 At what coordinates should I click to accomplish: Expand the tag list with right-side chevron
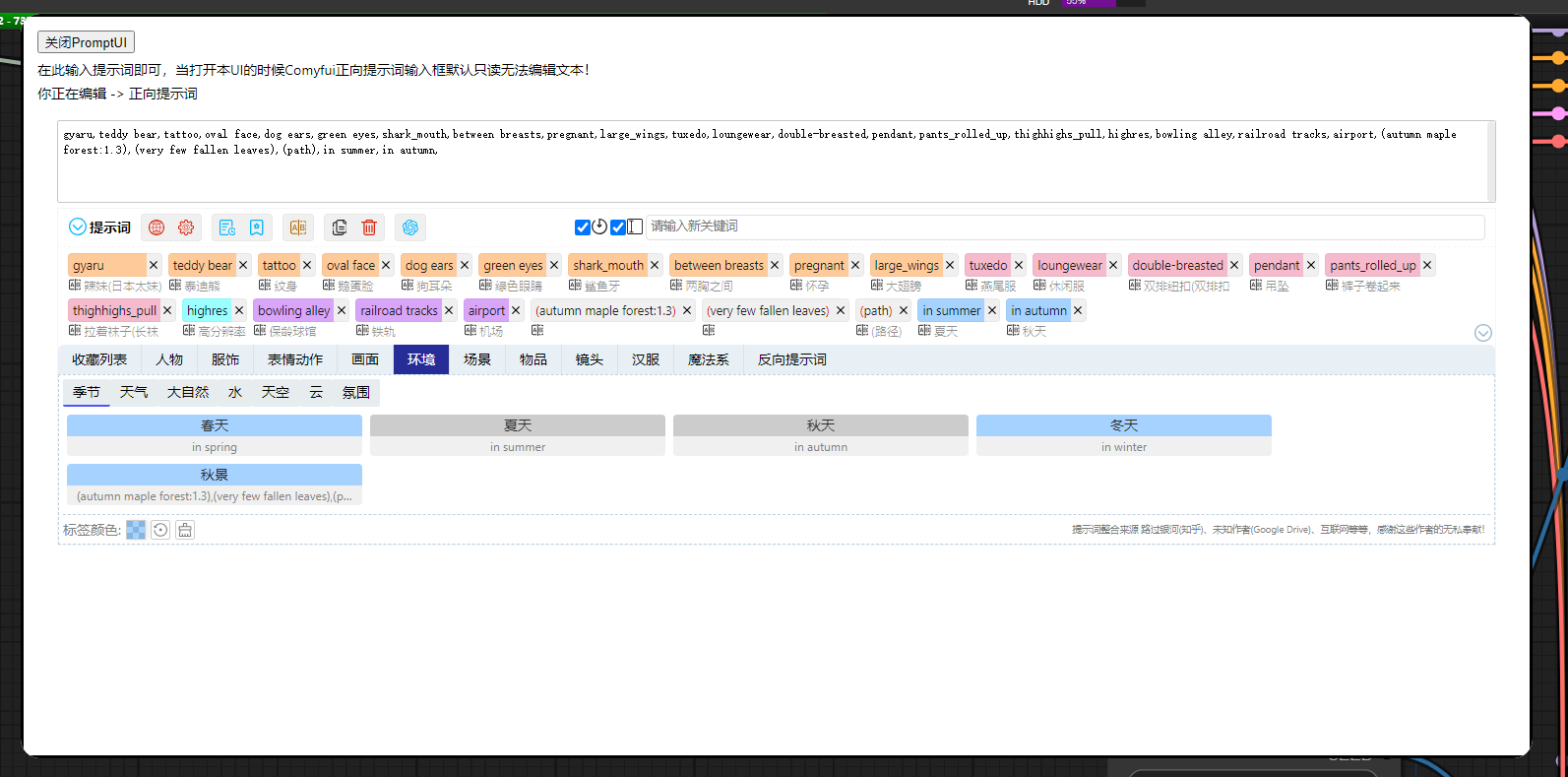(x=1483, y=333)
